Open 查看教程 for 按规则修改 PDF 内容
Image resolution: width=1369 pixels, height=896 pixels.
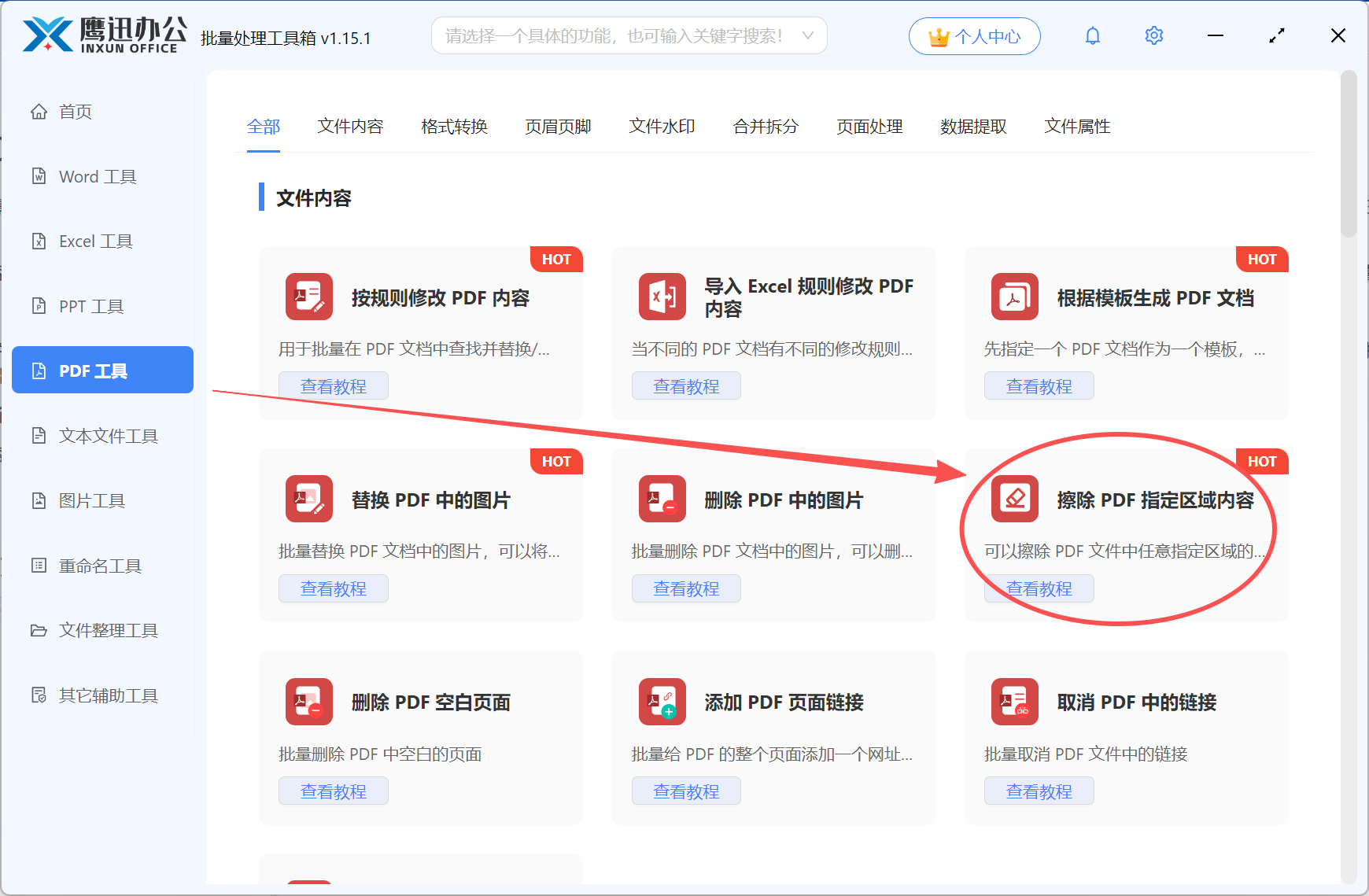(x=334, y=386)
